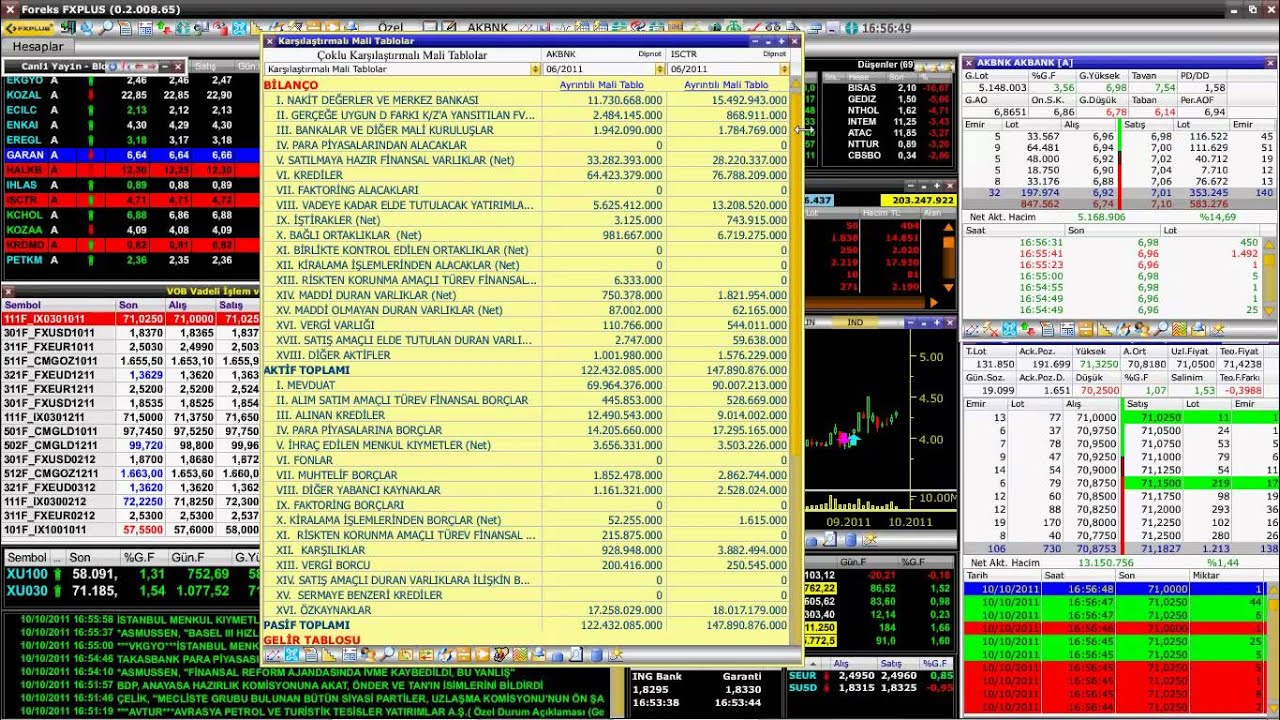Click the FXPLUS logo button
The height and width of the screenshot is (720, 1280).
point(28,29)
